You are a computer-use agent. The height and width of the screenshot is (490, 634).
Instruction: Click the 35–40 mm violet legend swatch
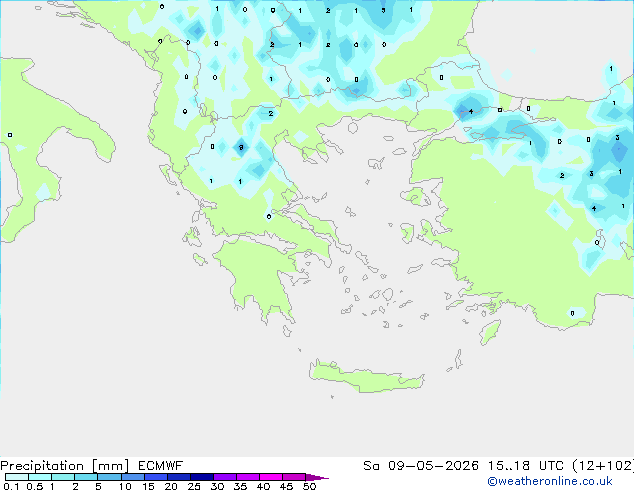coord(248,477)
